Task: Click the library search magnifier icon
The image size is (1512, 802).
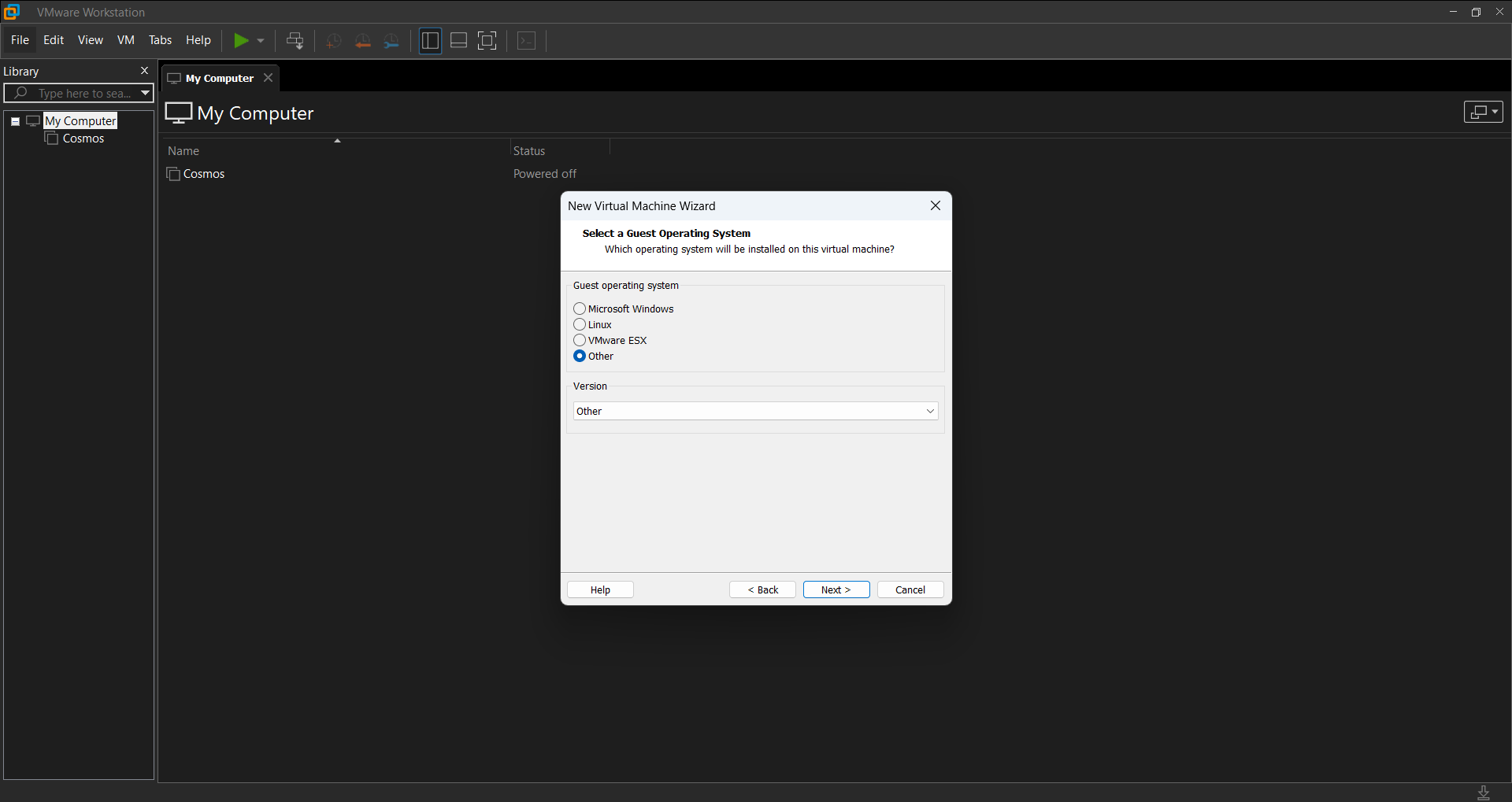Action: [x=20, y=93]
